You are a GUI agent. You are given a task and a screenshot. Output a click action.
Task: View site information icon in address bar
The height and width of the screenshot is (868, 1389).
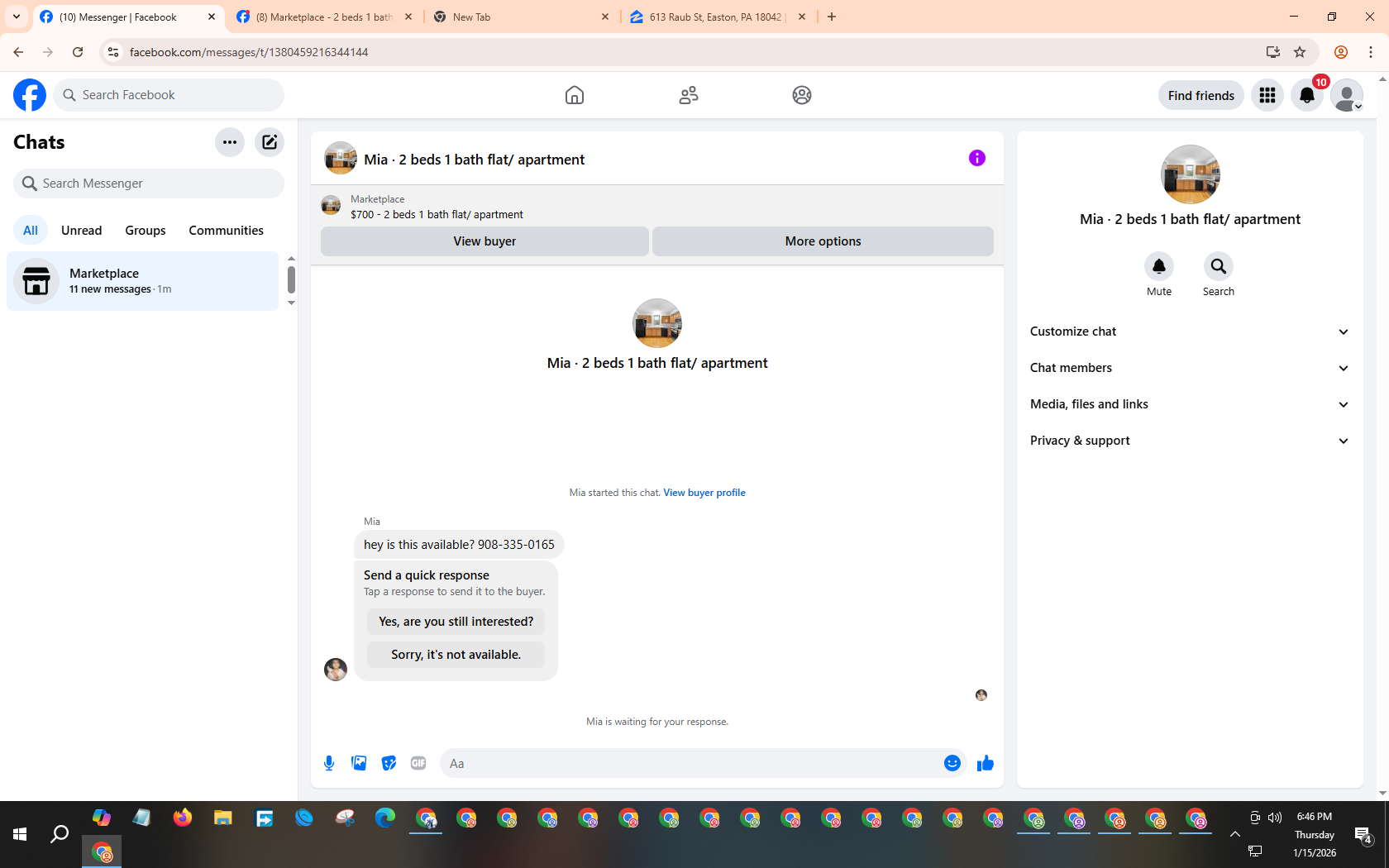click(113, 52)
